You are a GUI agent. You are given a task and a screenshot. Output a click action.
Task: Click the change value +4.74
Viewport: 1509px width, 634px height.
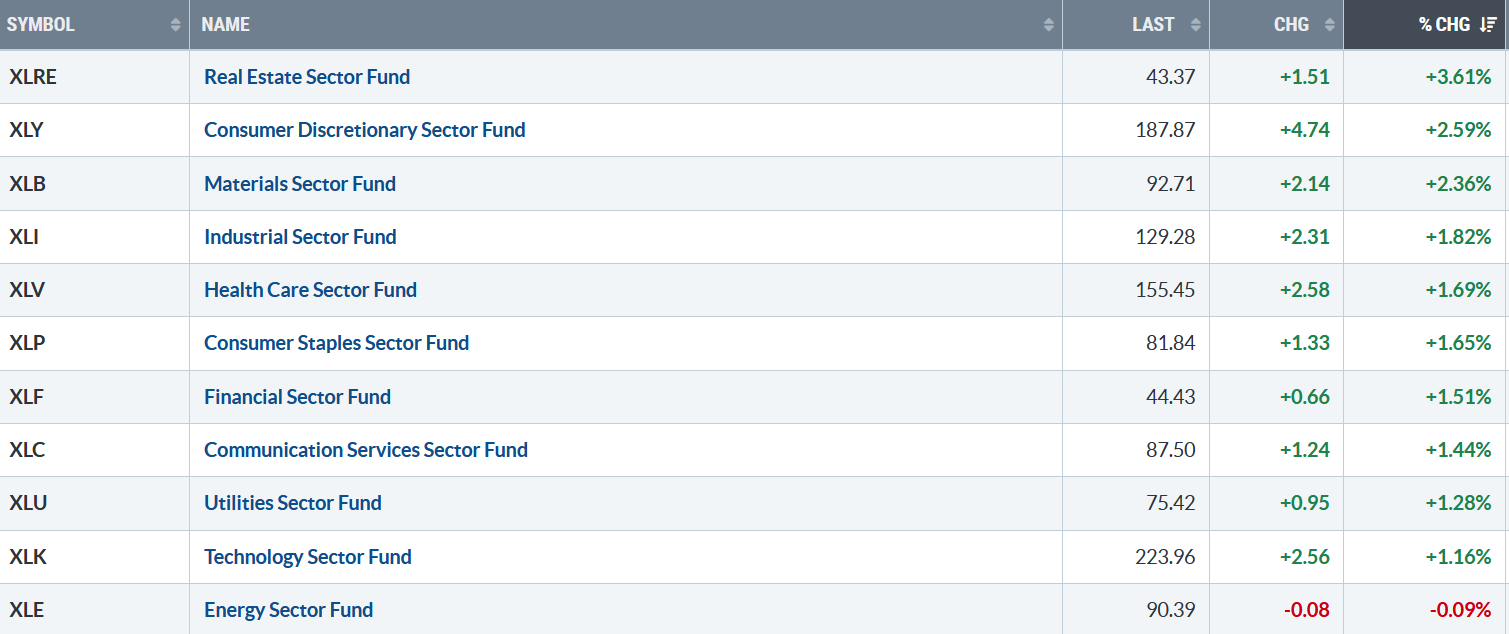coord(1304,130)
